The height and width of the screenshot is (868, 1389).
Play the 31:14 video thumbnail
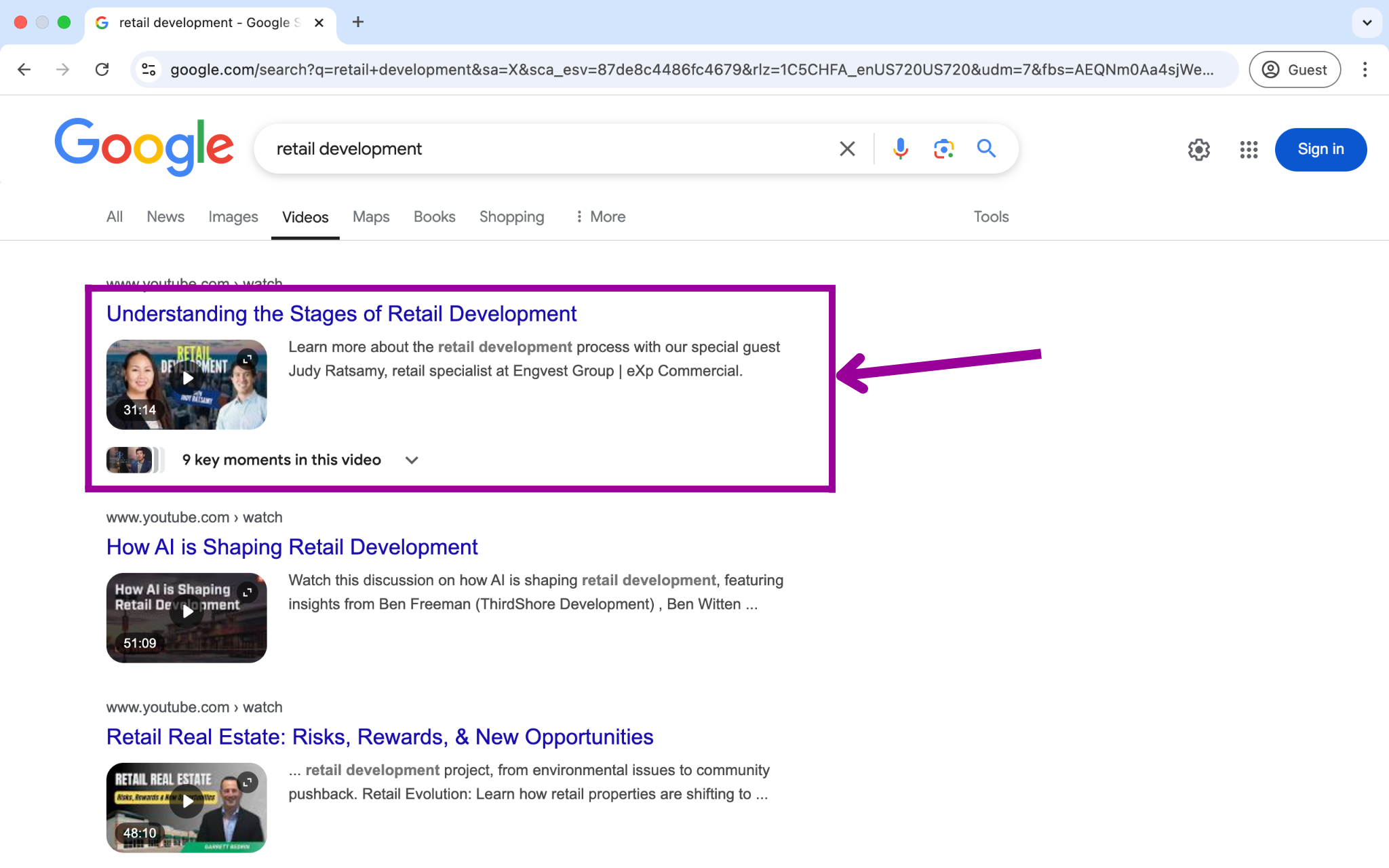[x=187, y=384]
